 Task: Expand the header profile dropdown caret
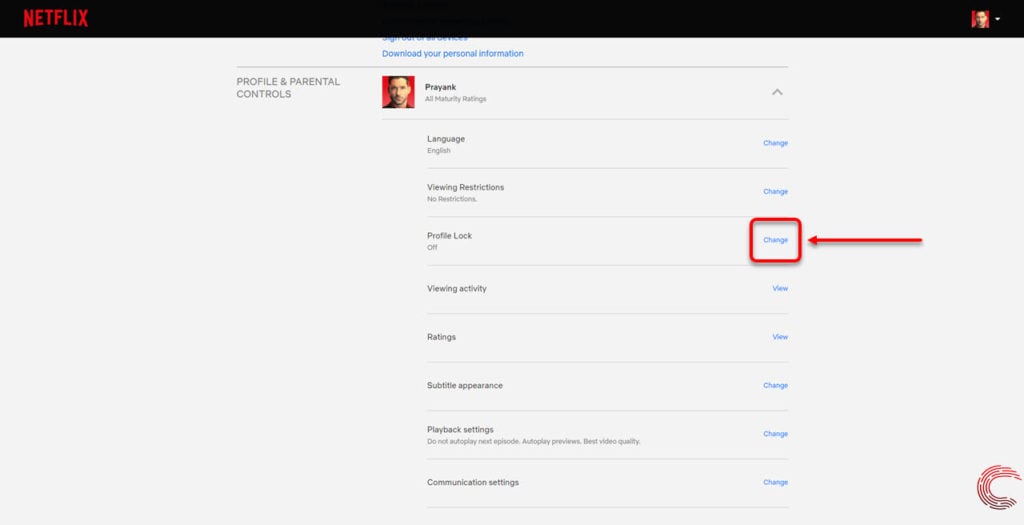tap(997, 20)
